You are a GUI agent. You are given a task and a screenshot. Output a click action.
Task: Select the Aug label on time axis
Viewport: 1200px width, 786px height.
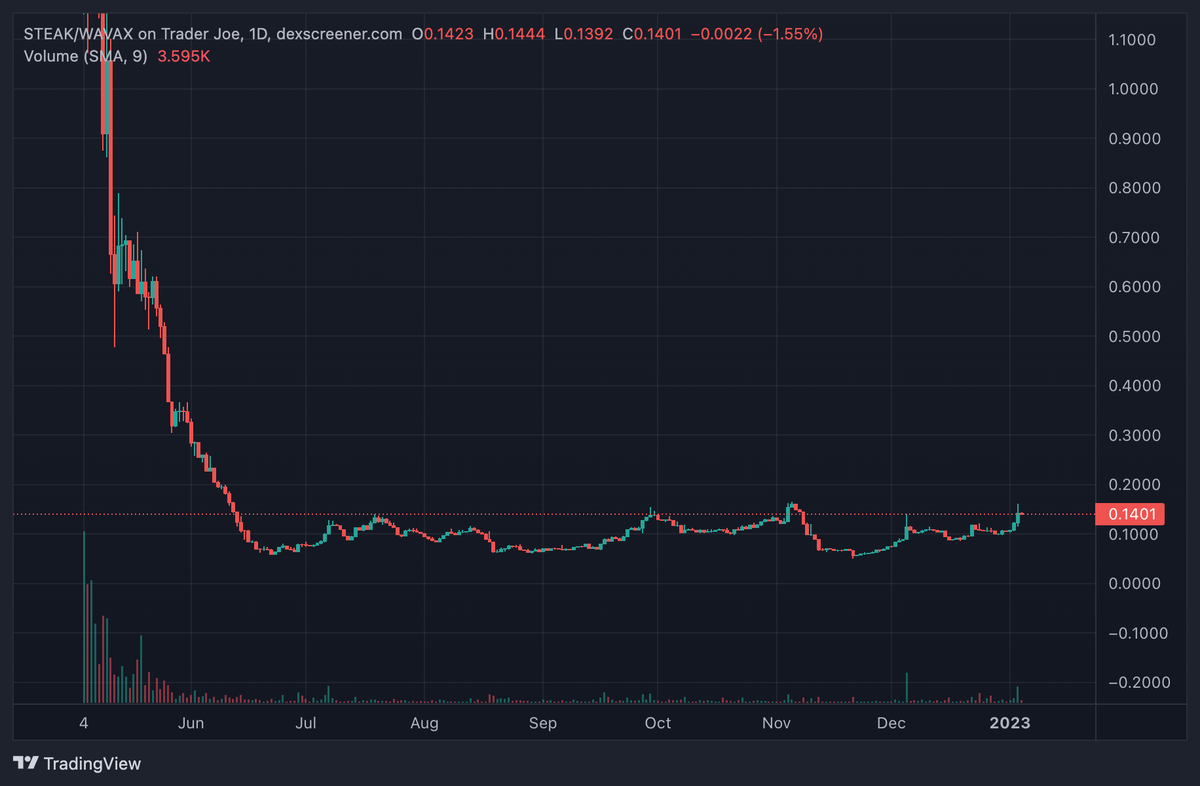point(424,722)
